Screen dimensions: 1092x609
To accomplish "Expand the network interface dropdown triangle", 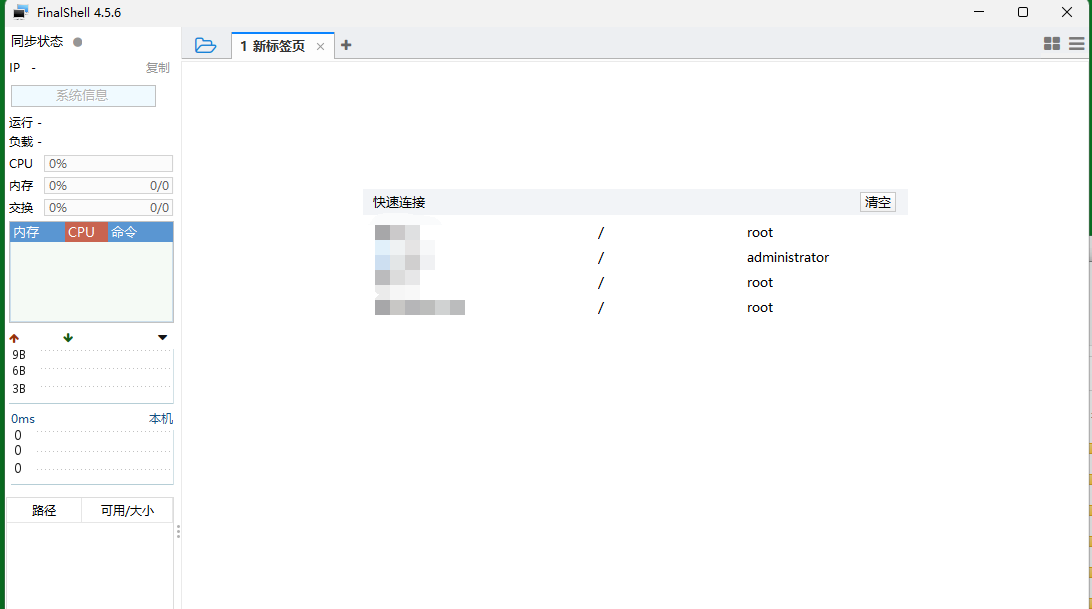I will 163,338.
